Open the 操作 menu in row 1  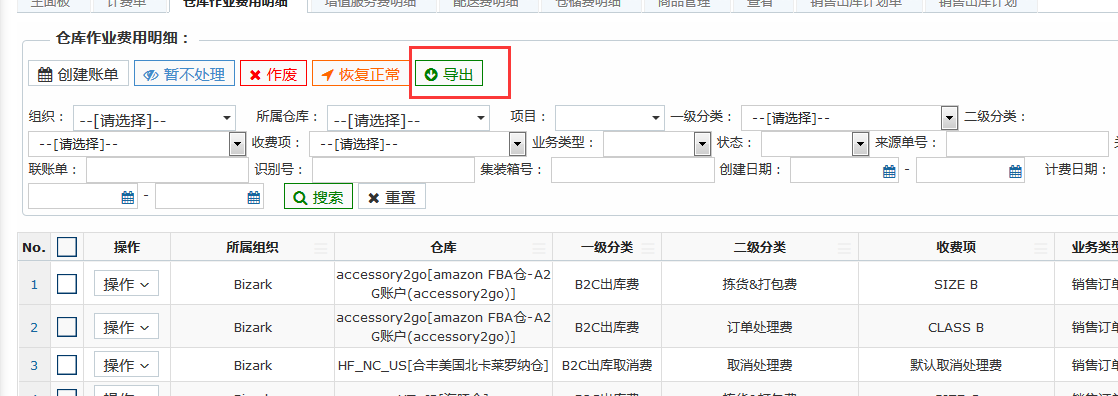pos(126,284)
